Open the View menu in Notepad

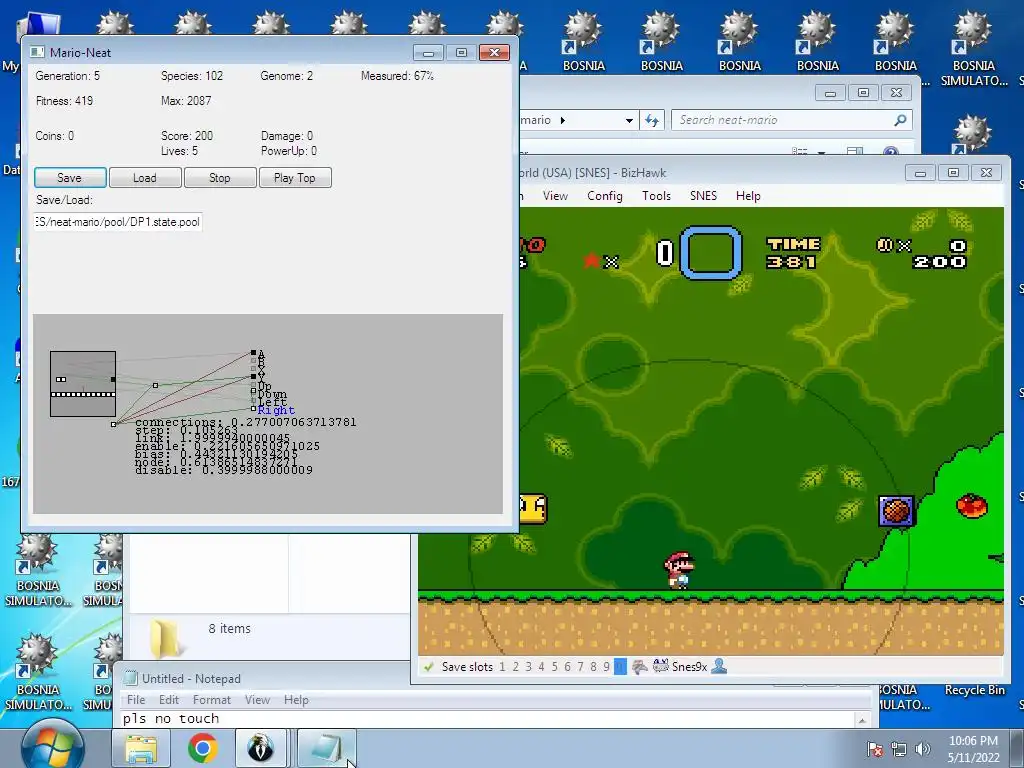tap(257, 699)
